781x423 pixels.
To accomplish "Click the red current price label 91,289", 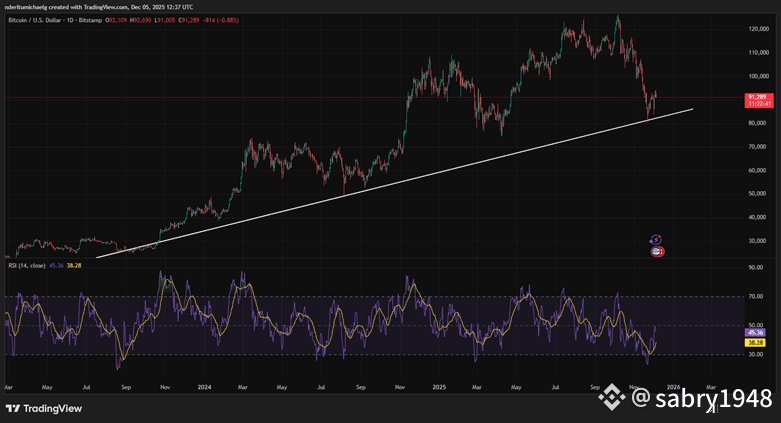I will (x=756, y=96).
